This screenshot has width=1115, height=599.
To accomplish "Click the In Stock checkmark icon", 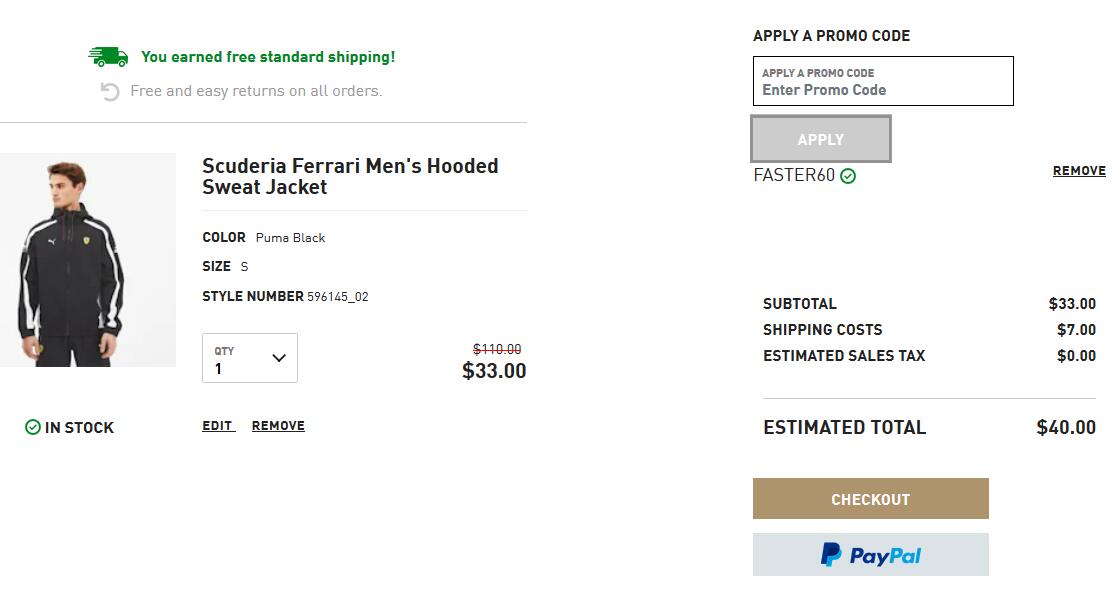I will 33,427.
